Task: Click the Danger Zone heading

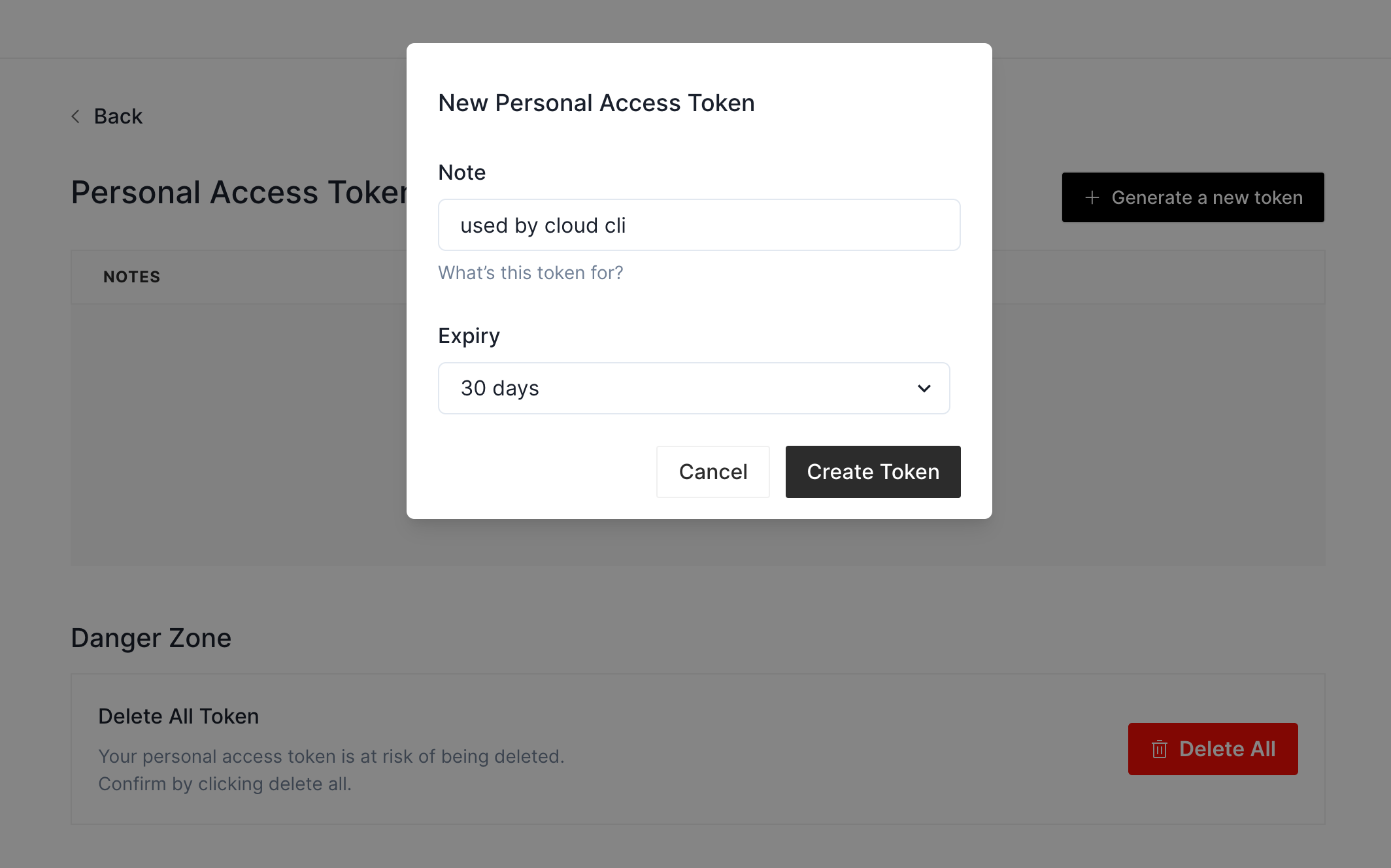Action: pyautogui.click(x=151, y=638)
